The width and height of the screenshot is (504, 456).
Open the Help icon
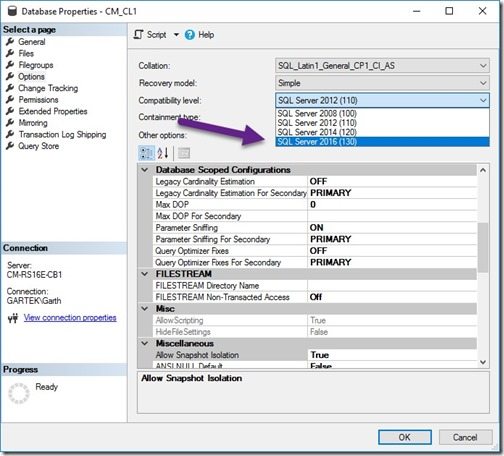coord(190,35)
